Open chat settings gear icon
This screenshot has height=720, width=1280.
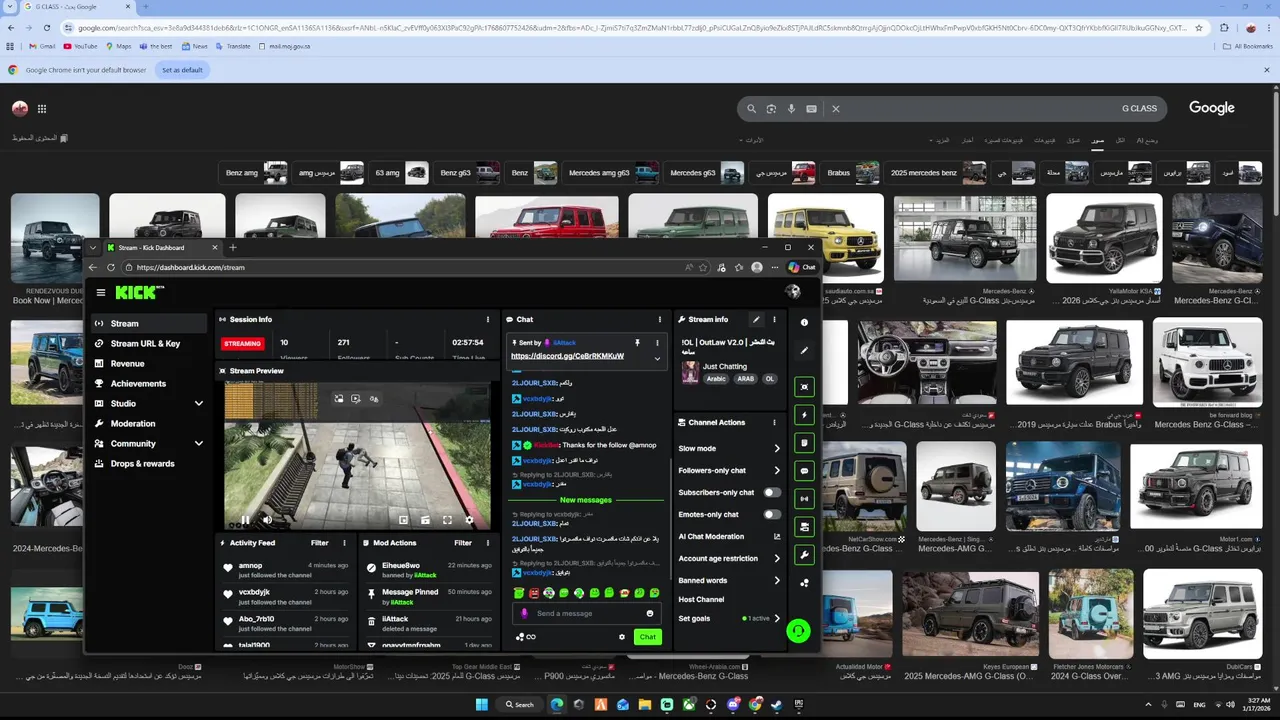pos(622,637)
